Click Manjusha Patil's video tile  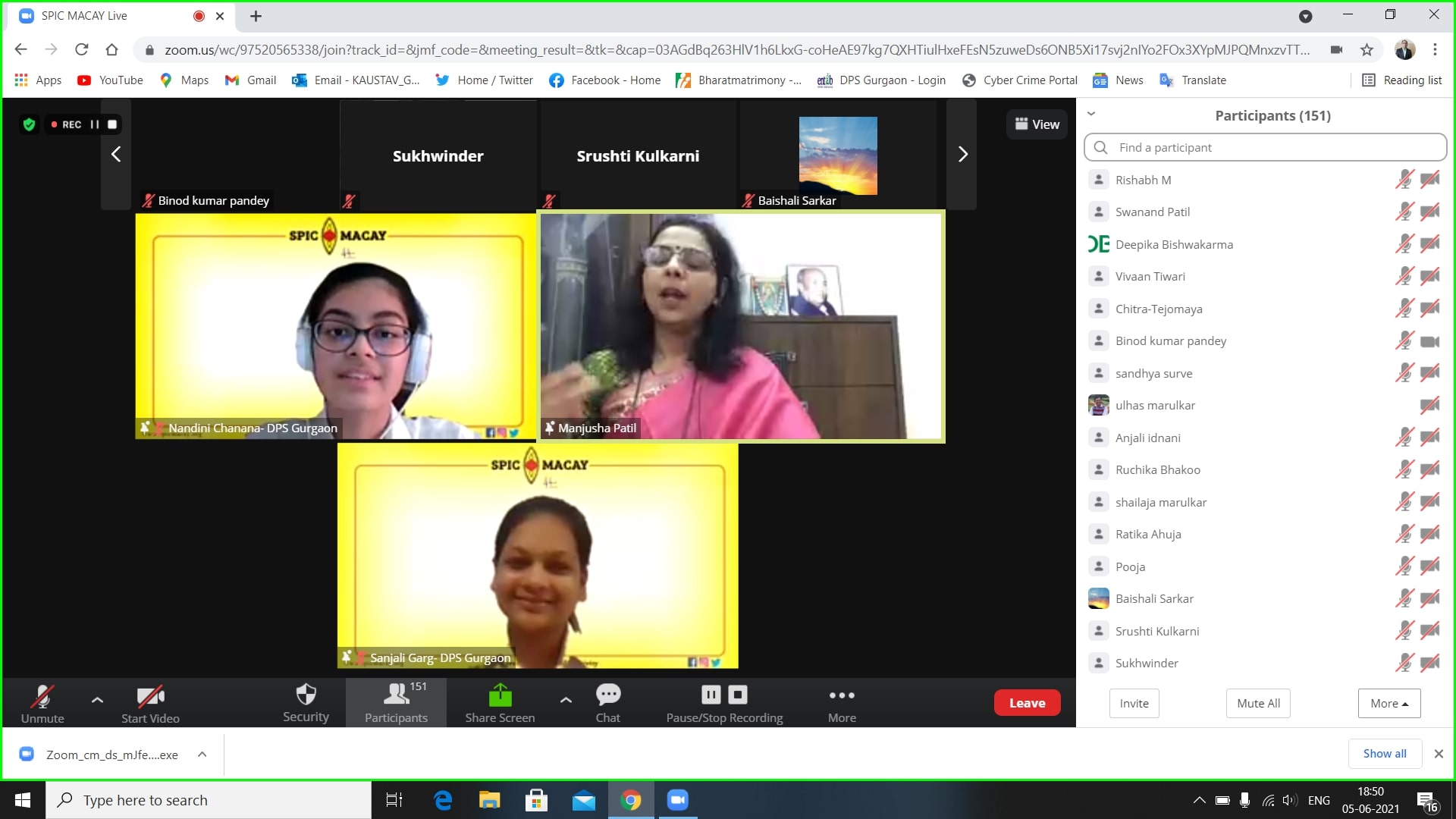[x=741, y=326]
